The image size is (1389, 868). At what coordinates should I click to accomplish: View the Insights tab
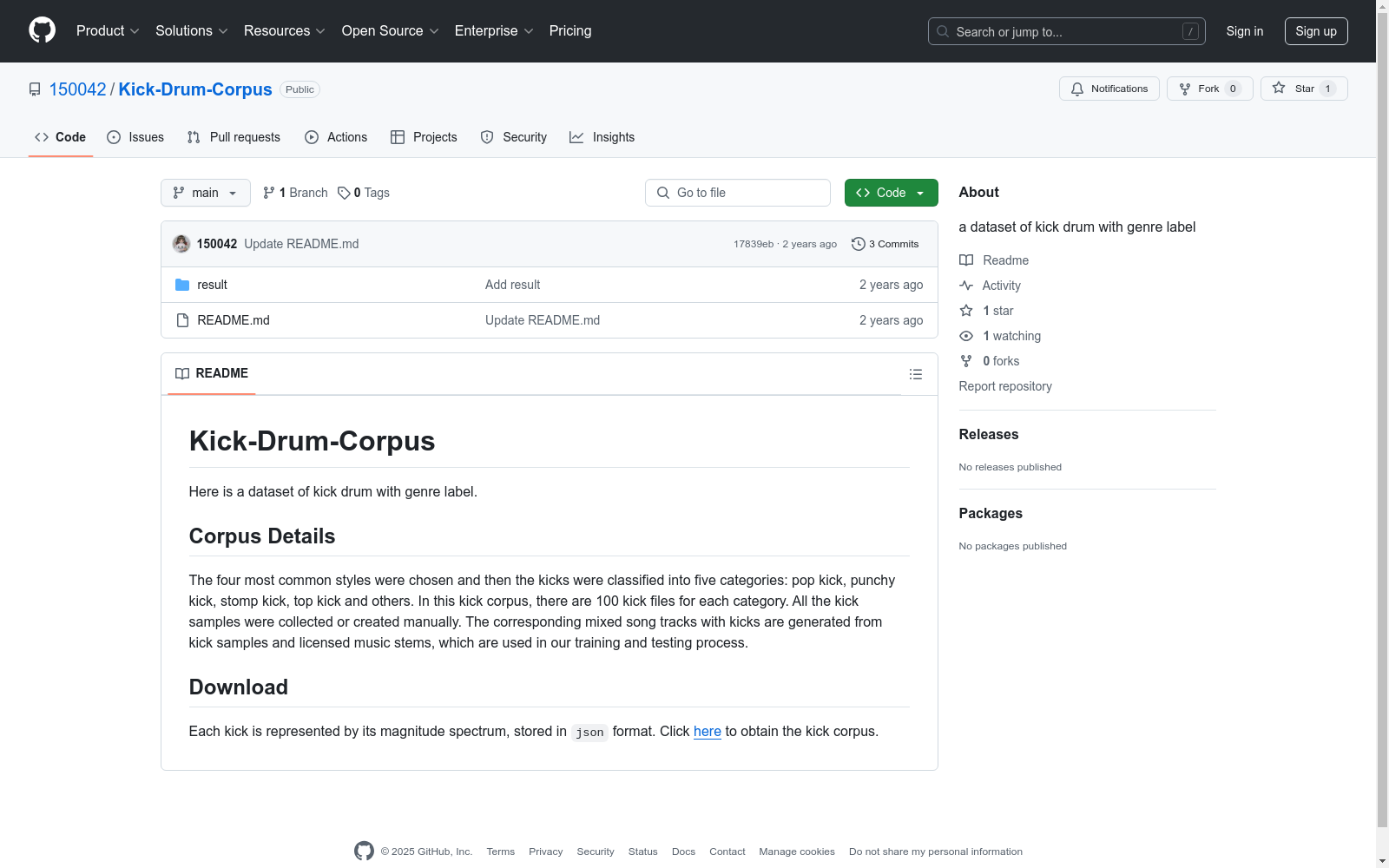pos(602,137)
